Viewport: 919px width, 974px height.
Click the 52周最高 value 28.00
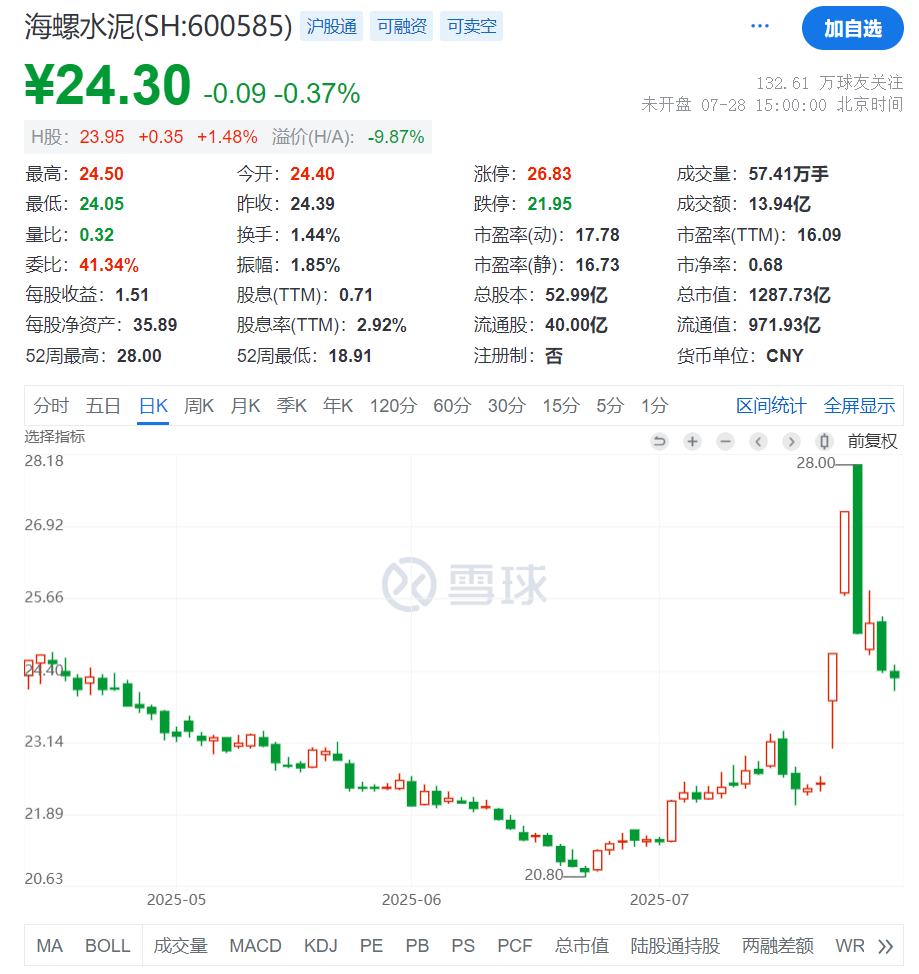[x=139, y=356]
